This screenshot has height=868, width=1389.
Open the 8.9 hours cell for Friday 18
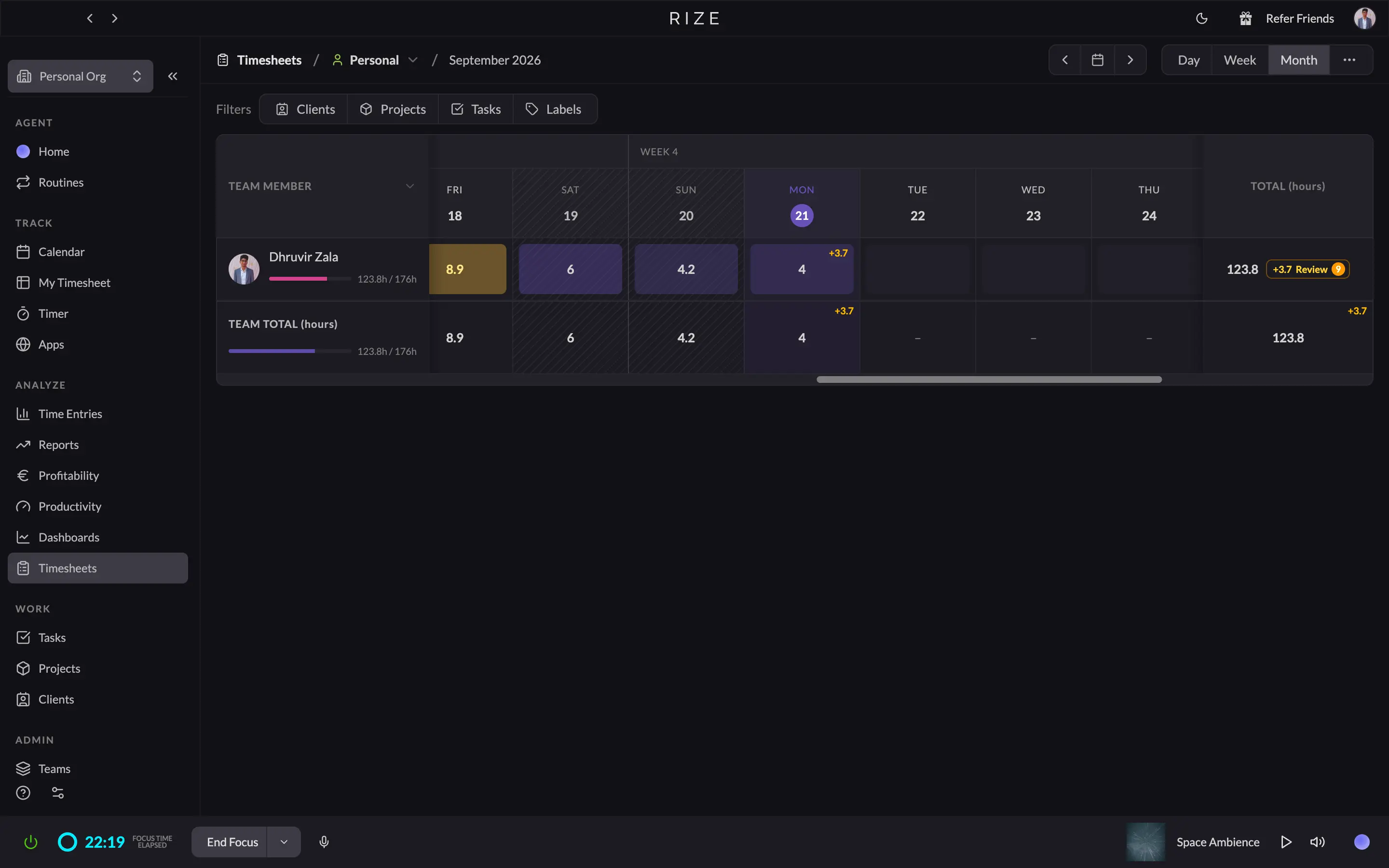coord(467,269)
